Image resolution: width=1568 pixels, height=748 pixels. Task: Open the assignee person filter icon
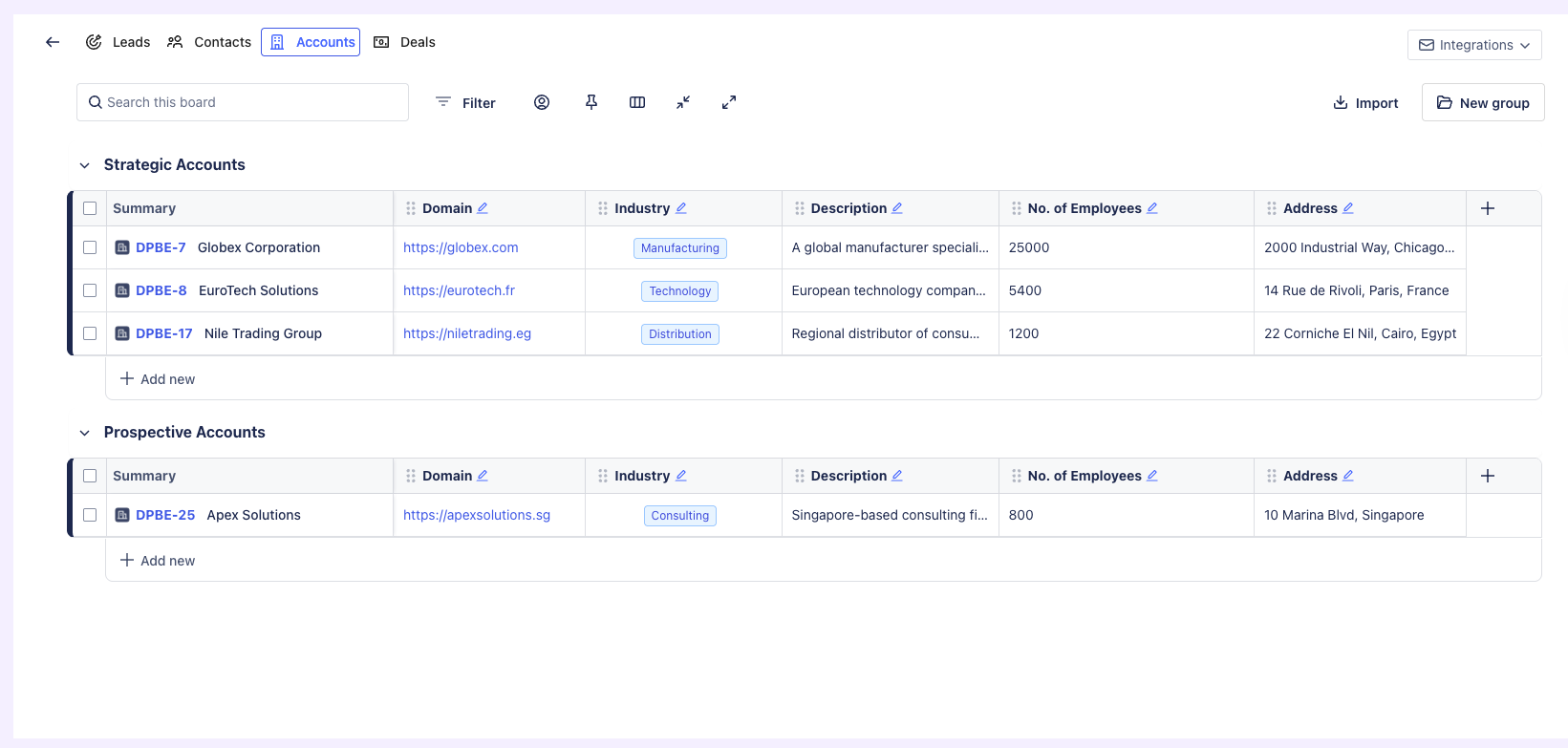tap(542, 102)
